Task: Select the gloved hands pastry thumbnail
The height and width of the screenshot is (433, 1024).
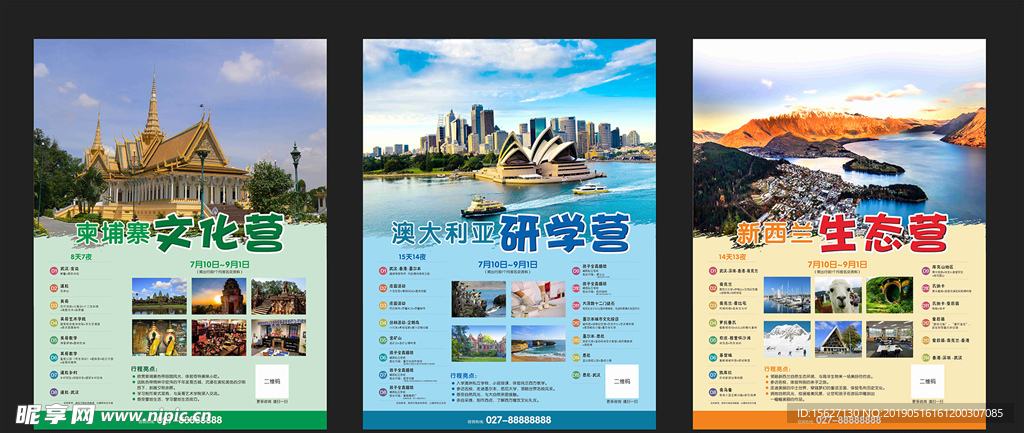Action: pos(538,299)
